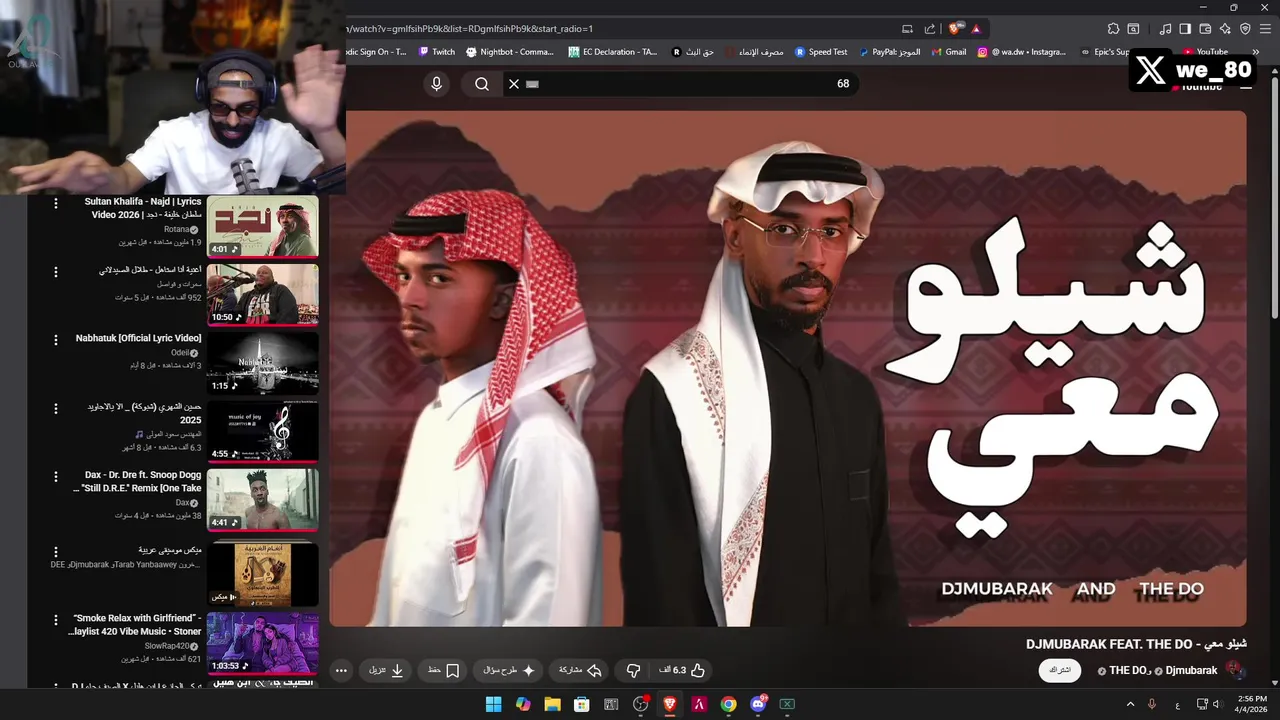This screenshot has width=1280, height=720.
Task: Open the Brave Wallet icon
Action: click(x=1205, y=29)
